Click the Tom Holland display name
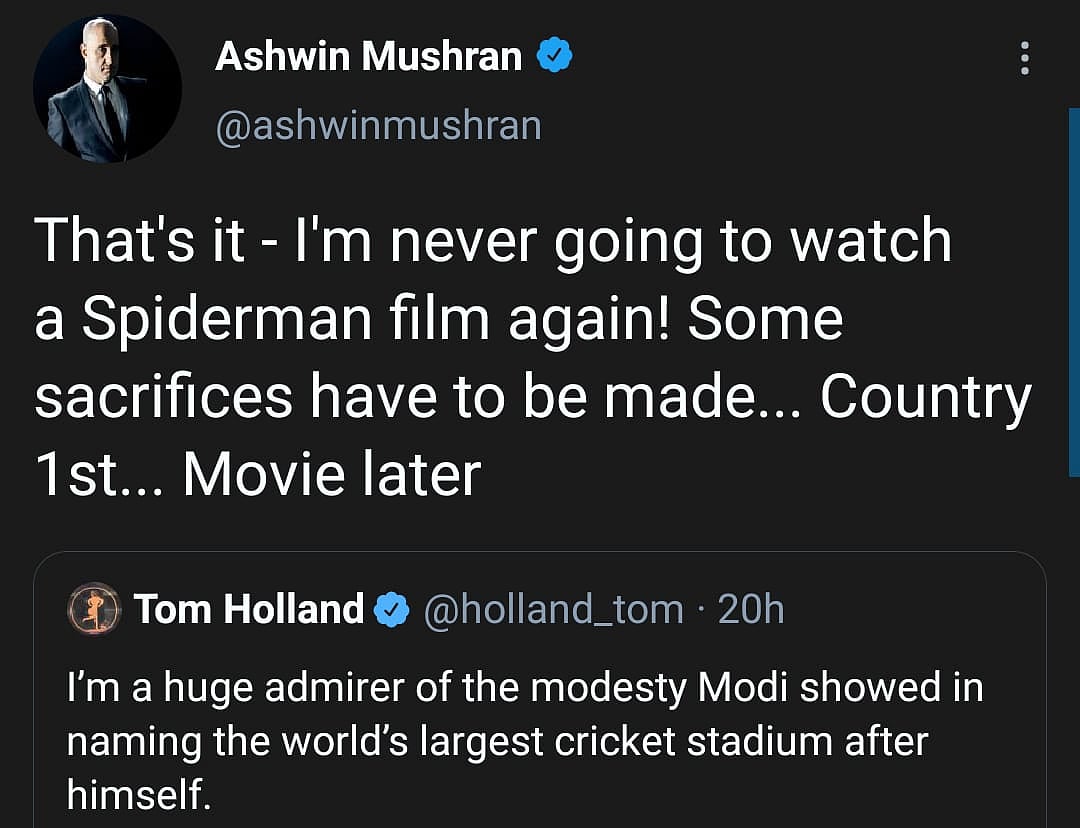 pyautogui.click(x=249, y=609)
